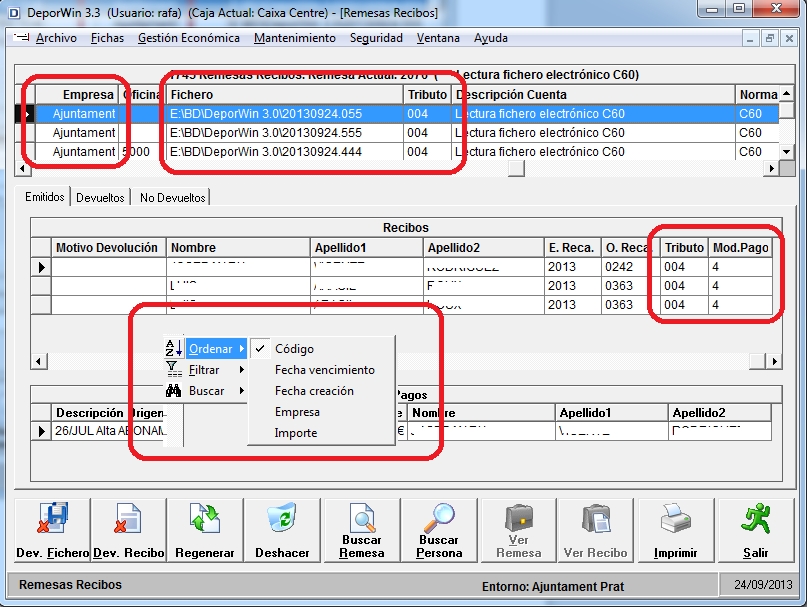
Task: Open the Ayuda menu
Action: [x=491, y=38]
